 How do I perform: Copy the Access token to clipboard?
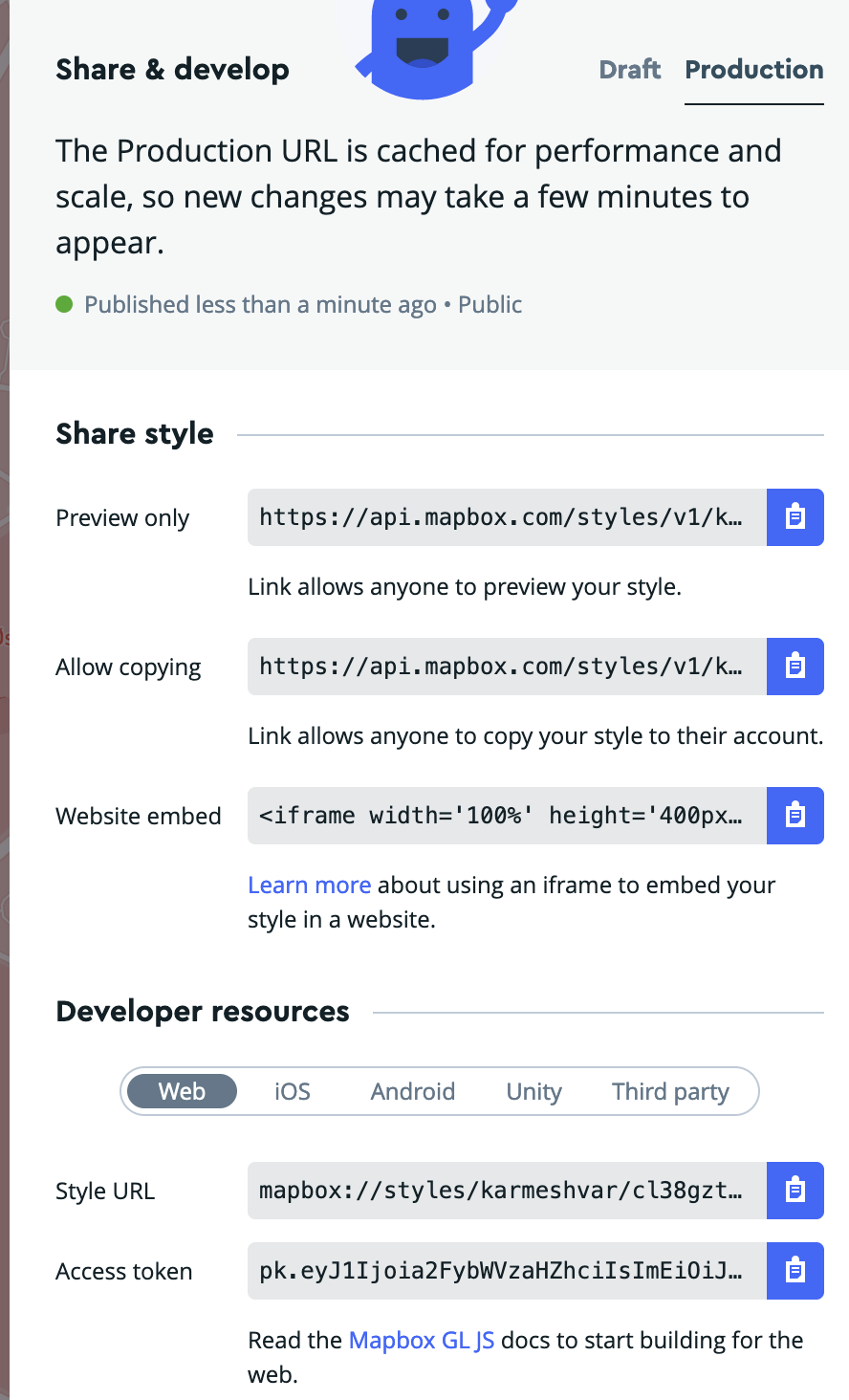[x=795, y=1271]
